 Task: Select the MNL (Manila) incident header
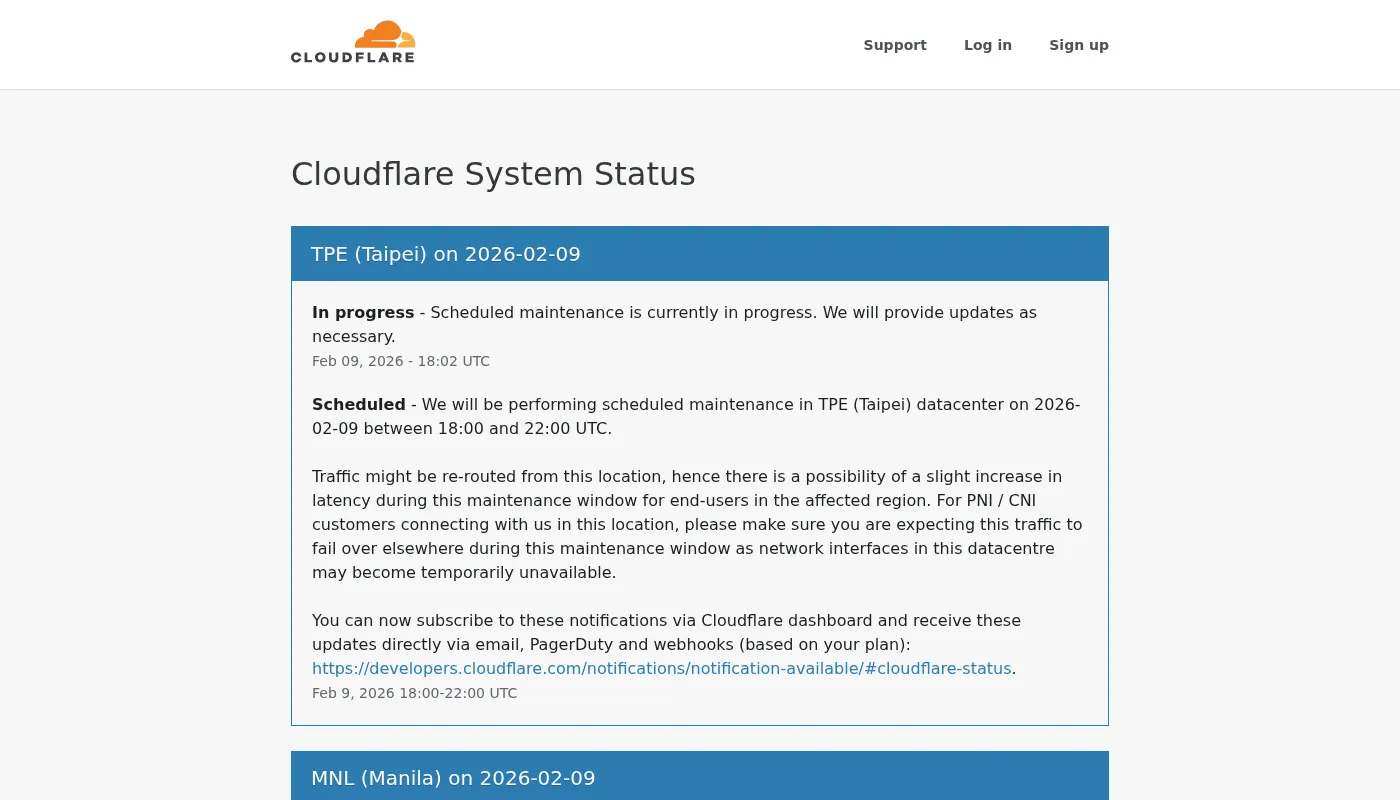point(453,778)
